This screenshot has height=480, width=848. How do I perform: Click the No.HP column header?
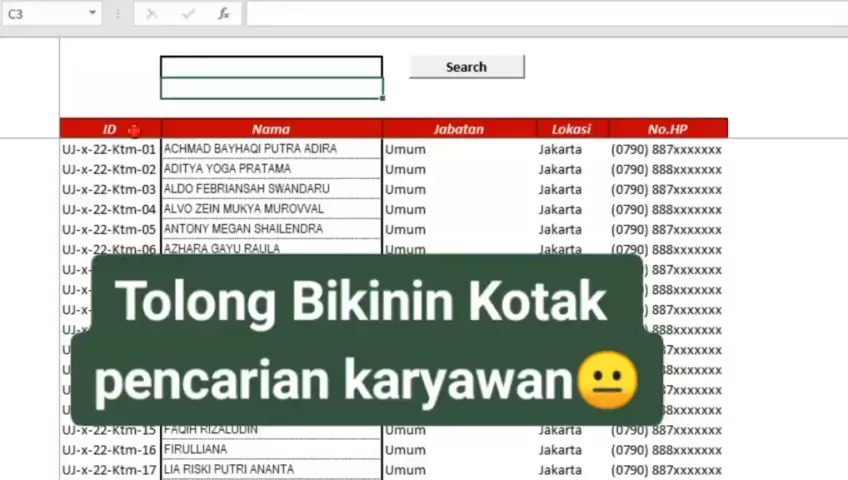[667, 129]
